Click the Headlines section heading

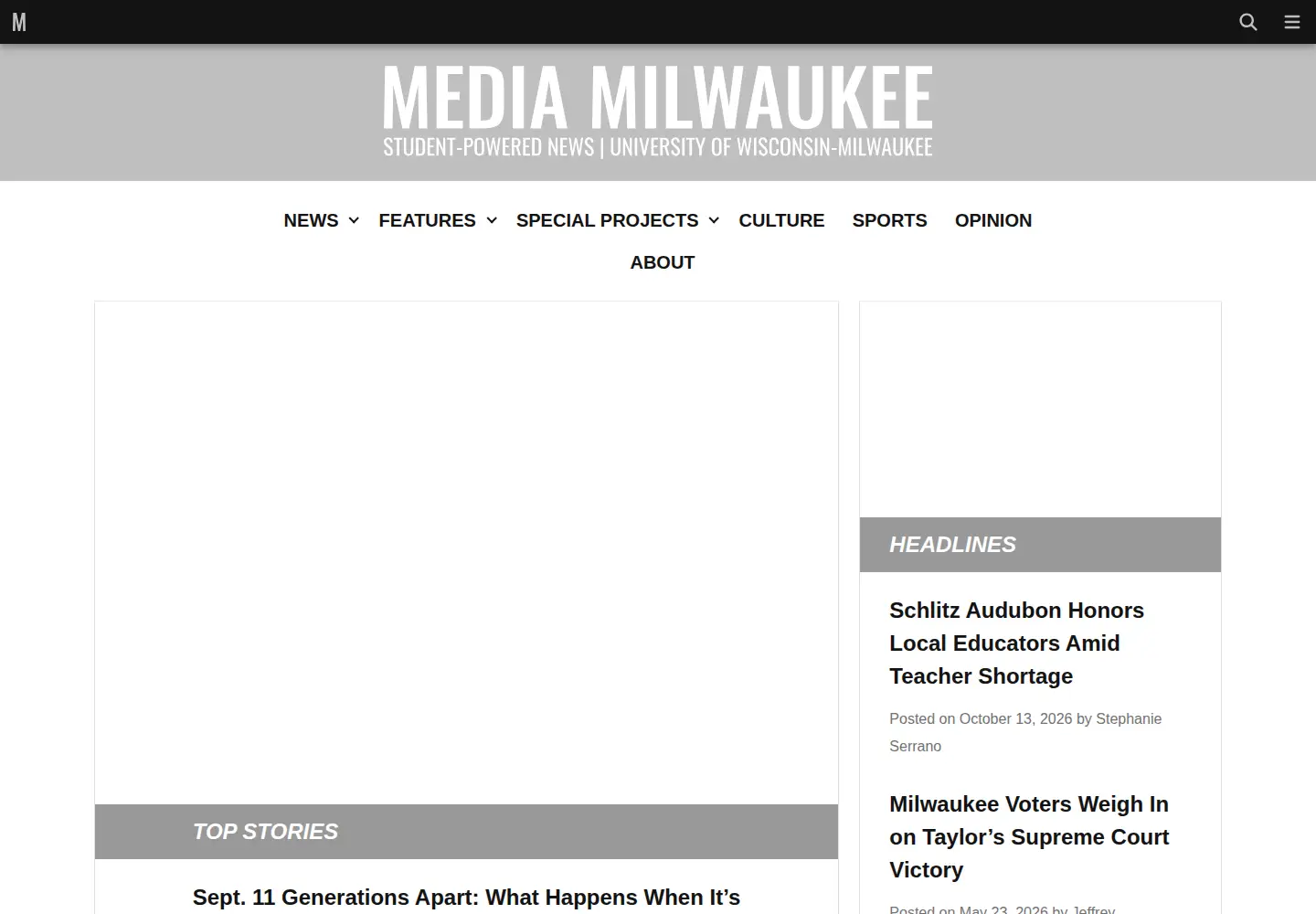[x=952, y=545]
